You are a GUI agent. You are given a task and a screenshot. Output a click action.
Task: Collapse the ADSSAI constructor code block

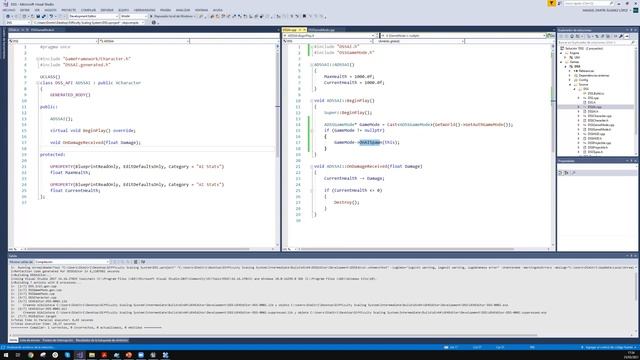(311, 65)
